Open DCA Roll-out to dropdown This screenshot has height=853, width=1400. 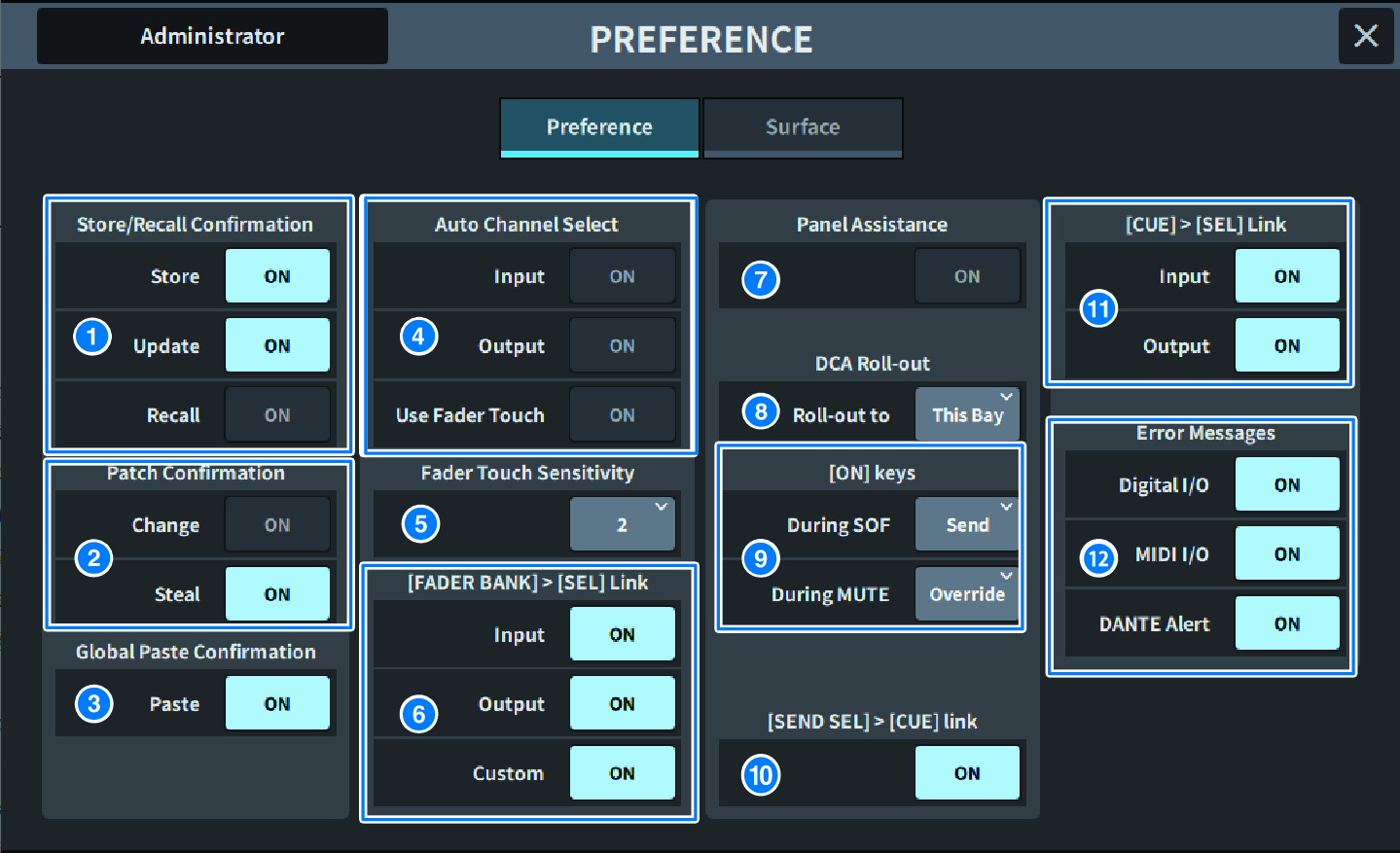967,415
